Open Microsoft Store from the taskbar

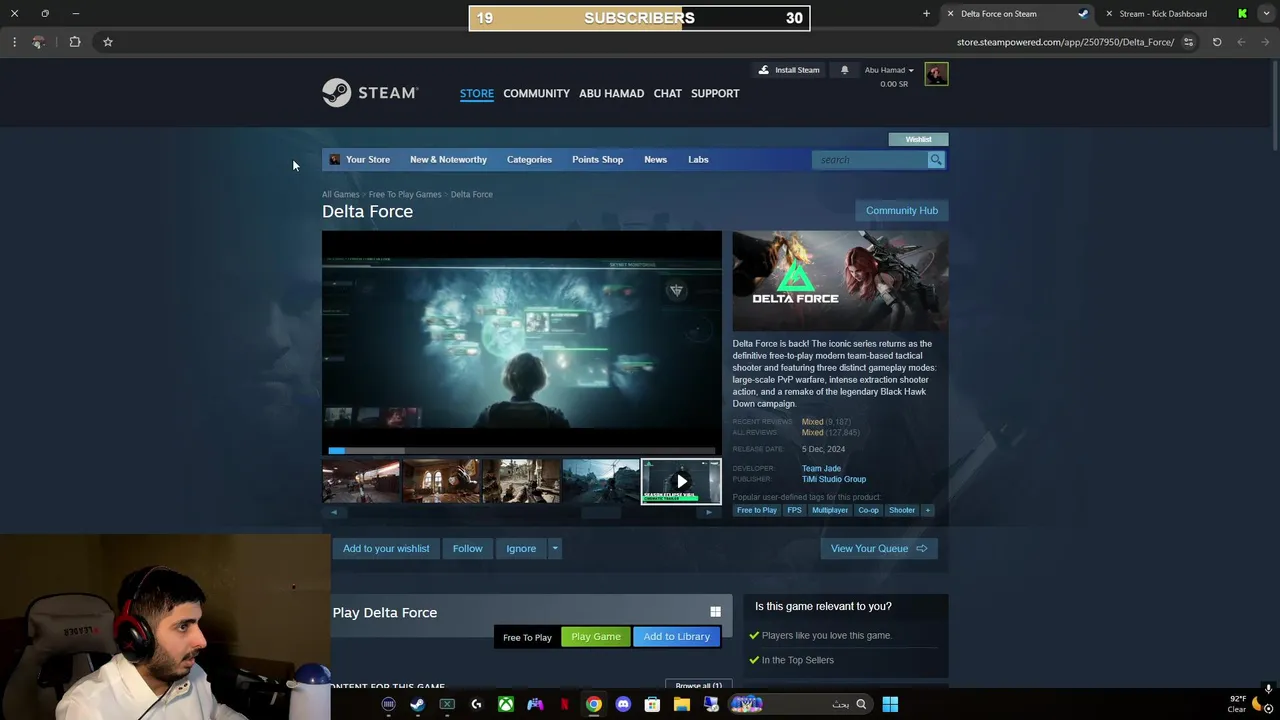coord(652,704)
